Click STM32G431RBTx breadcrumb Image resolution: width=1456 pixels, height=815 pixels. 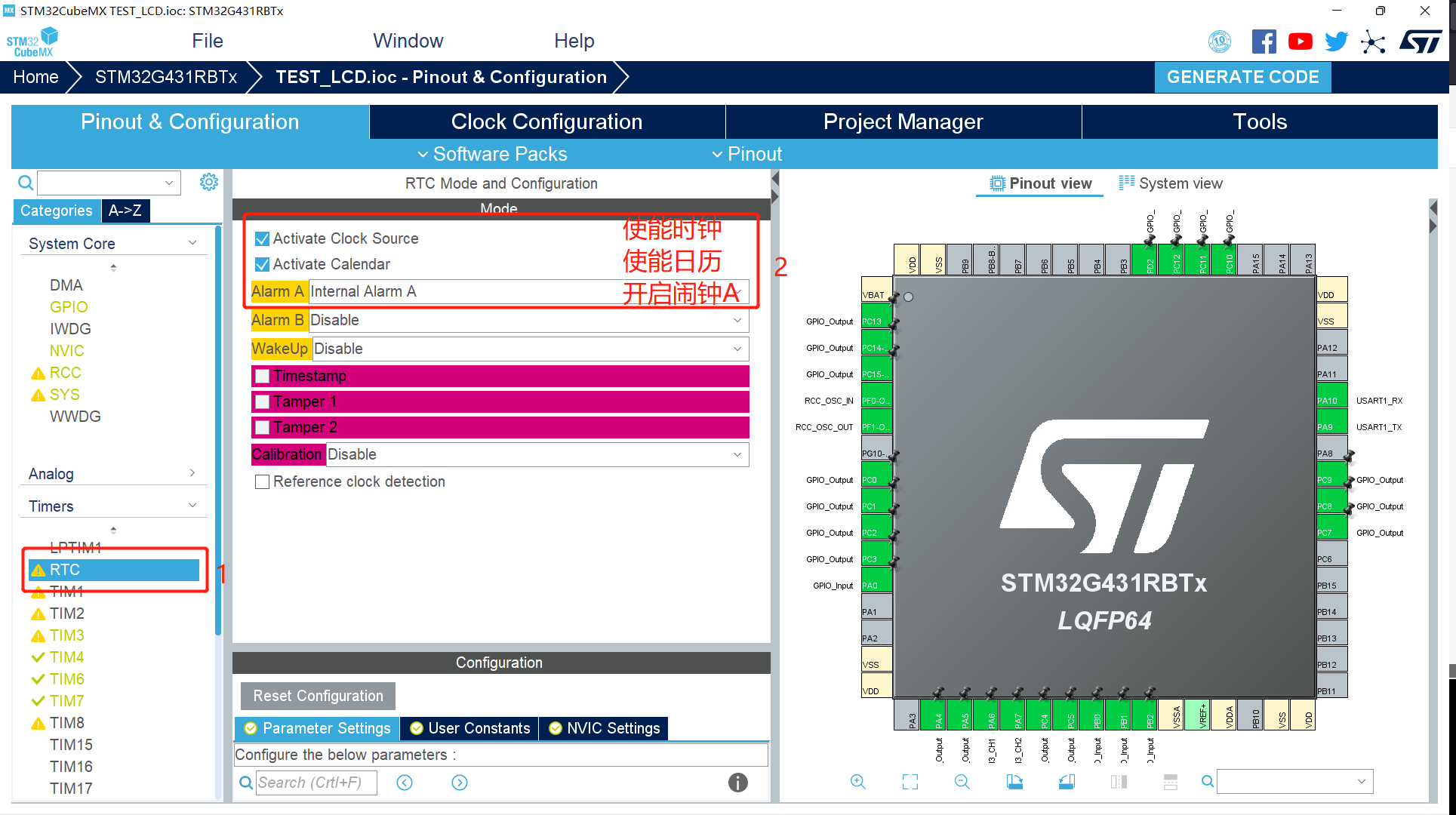pyautogui.click(x=166, y=77)
